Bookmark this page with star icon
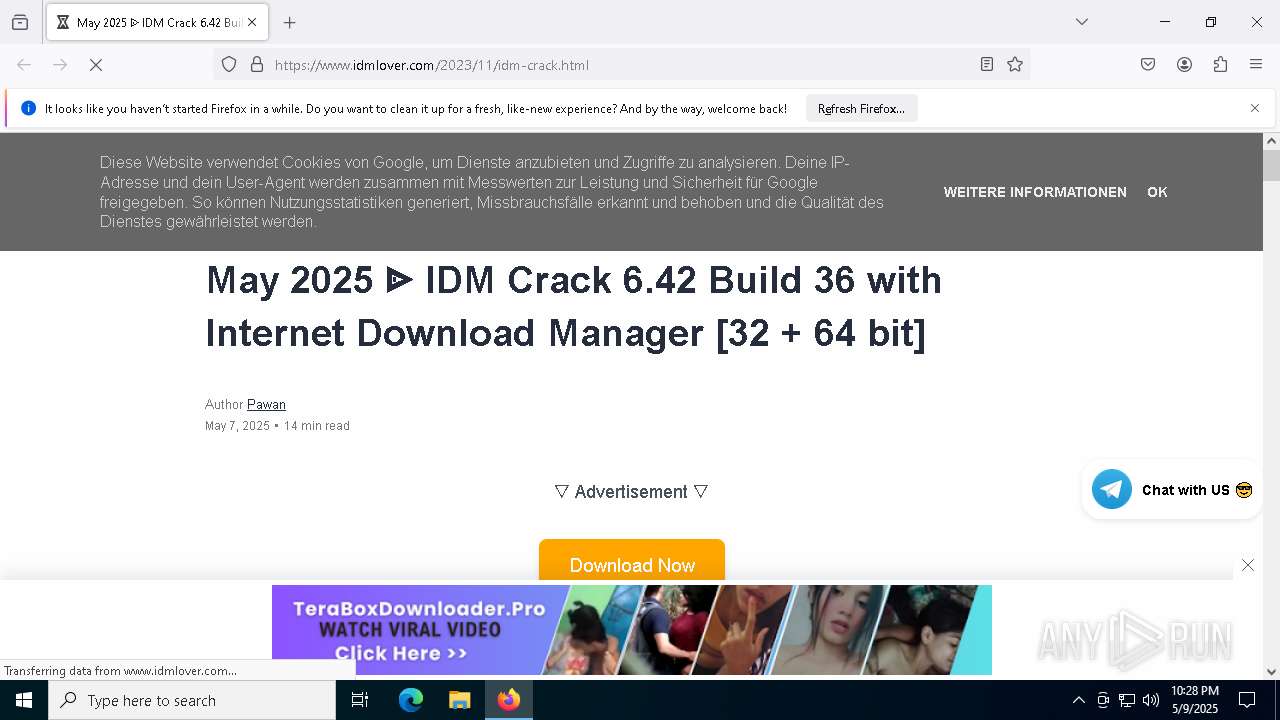Viewport: 1280px width, 720px height. pos(1015,65)
